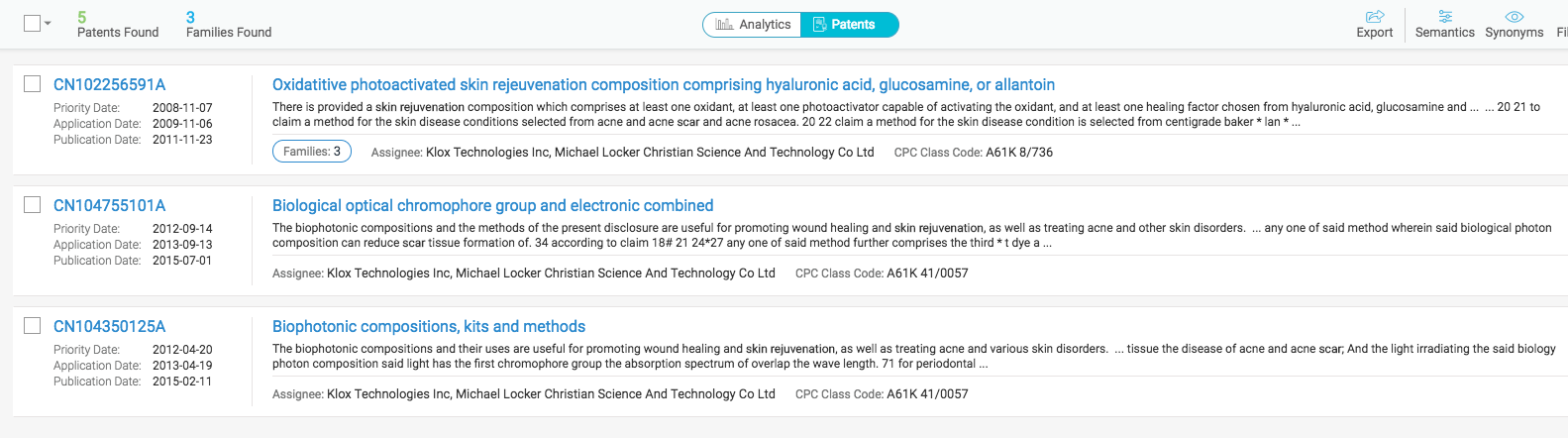The height and width of the screenshot is (438, 1568).
Task: Switch to the Patents tab
Action: (852, 25)
